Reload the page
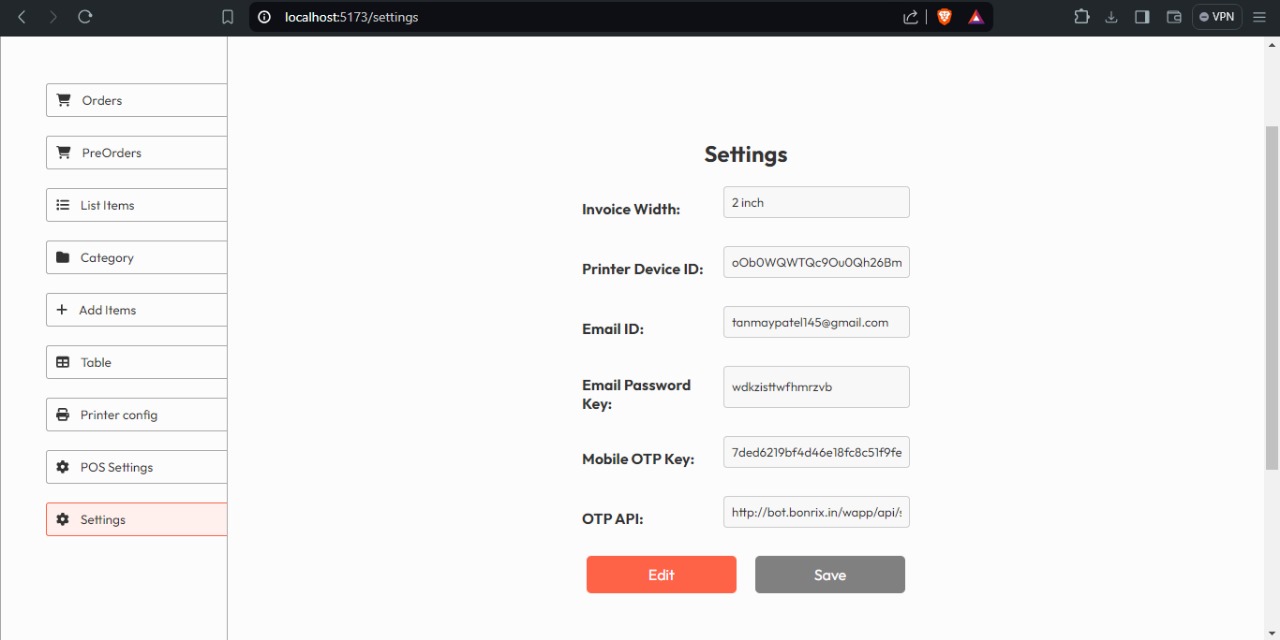 (85, 17)
